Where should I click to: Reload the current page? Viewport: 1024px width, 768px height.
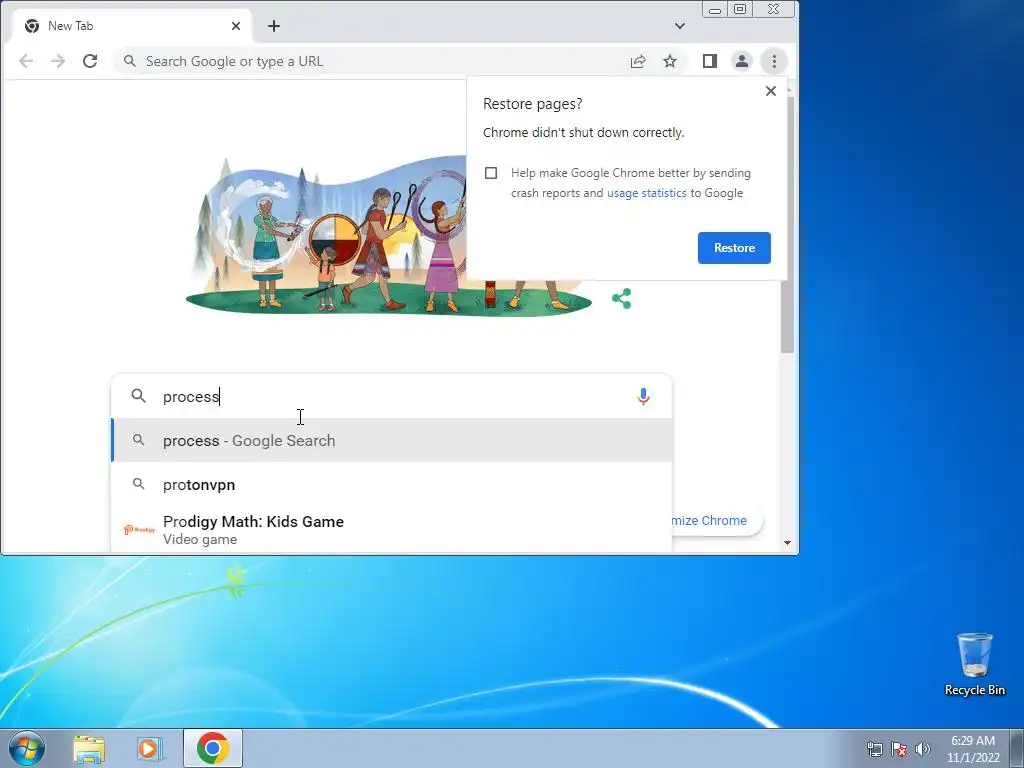(x=90, y=61)
